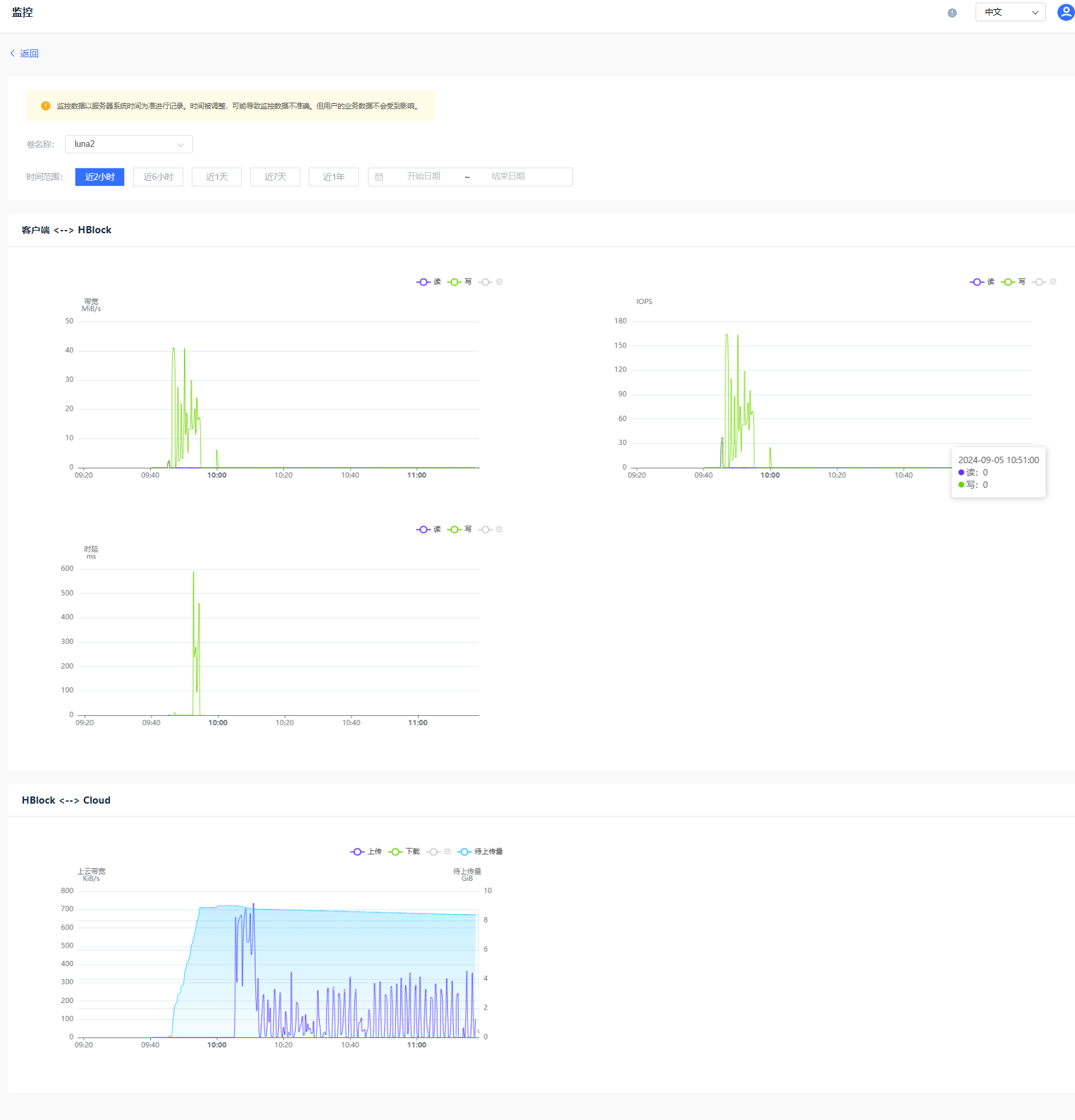The height and width of the screenshot is (1120, 1075).
Task: Click the blue user avatar icon
Action: click(x=1066, y=12)
